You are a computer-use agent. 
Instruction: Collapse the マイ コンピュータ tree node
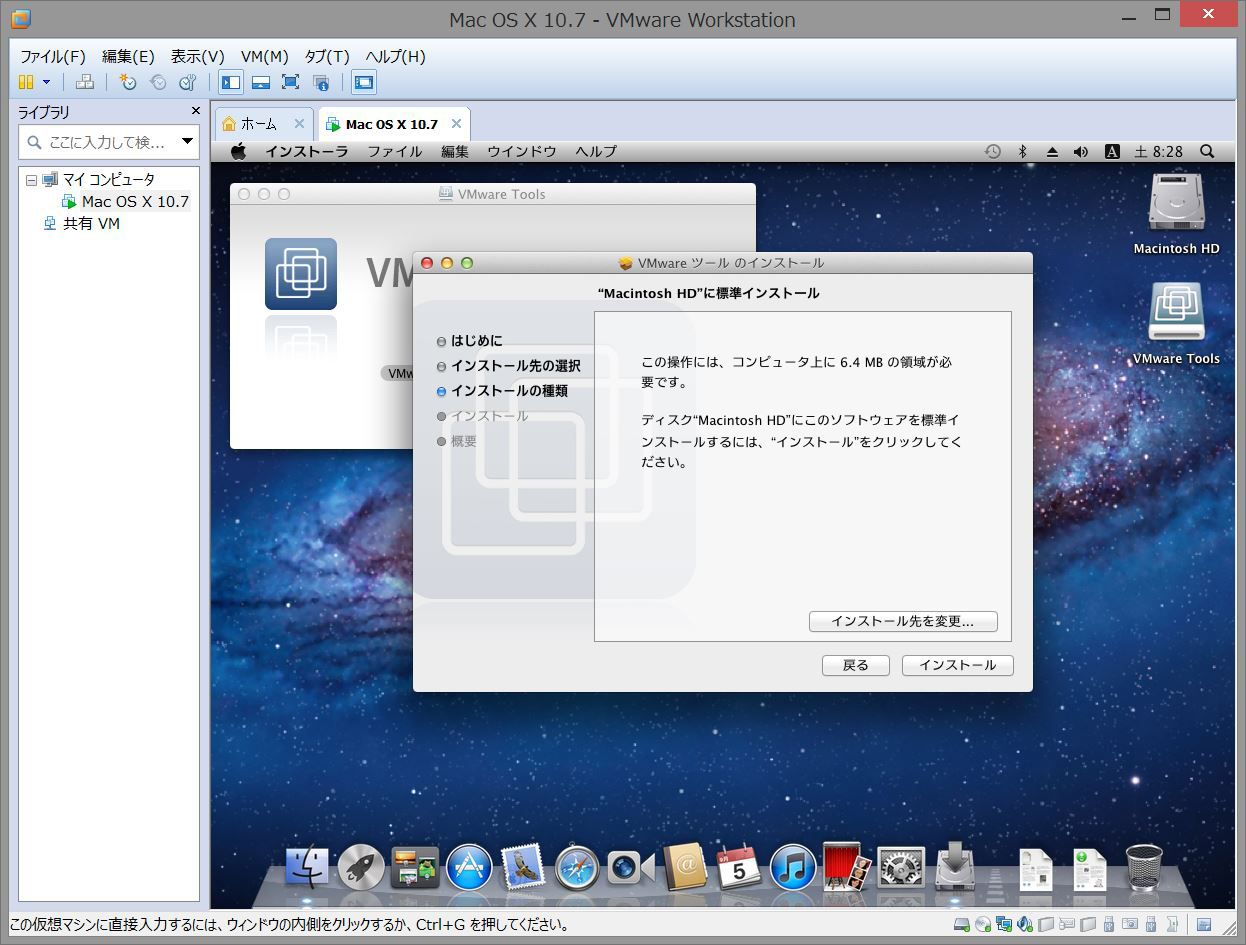pyautogui.click(x=30, y=180)
